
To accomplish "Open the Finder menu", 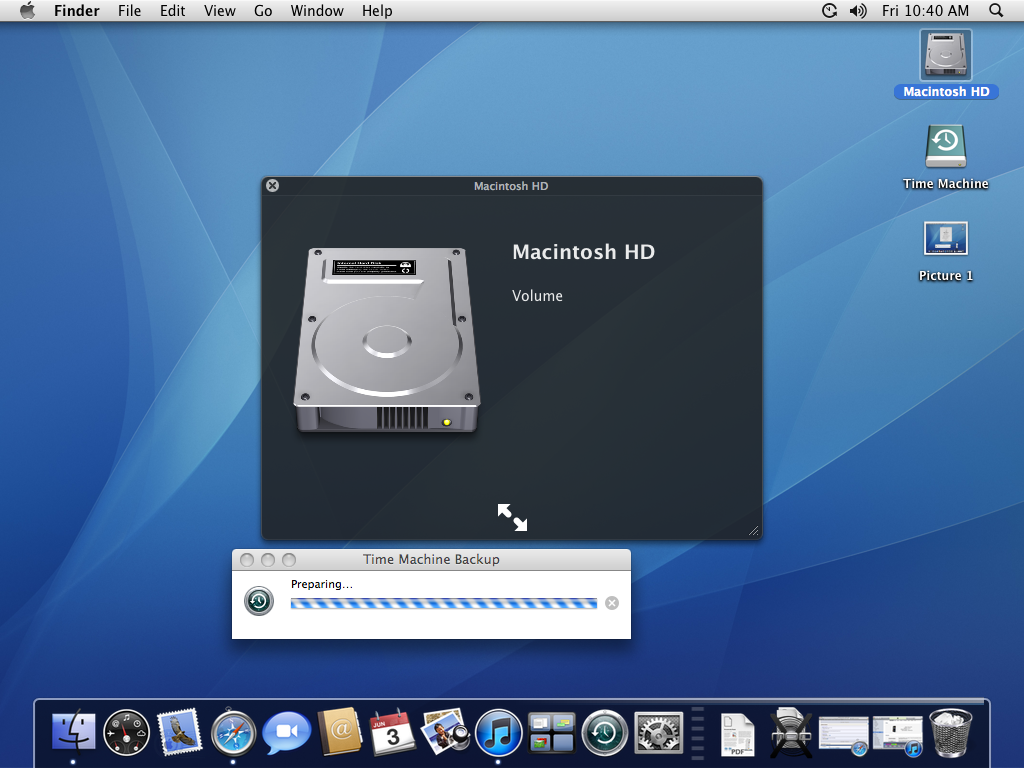I will point(76,10).
